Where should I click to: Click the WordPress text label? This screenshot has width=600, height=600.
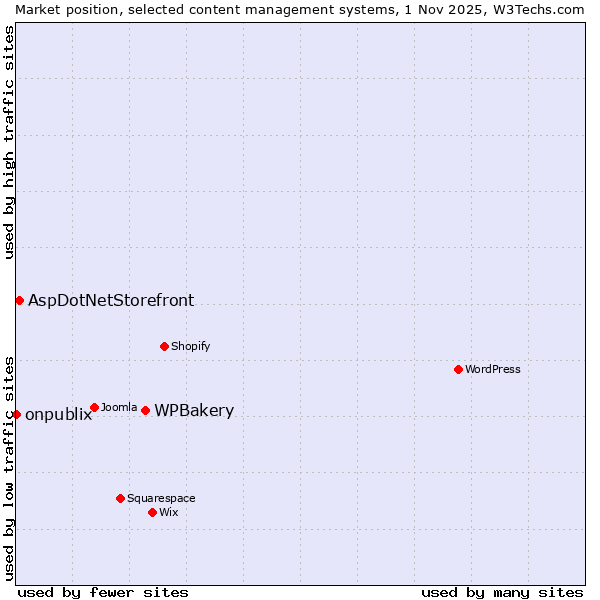coord(492,369)
